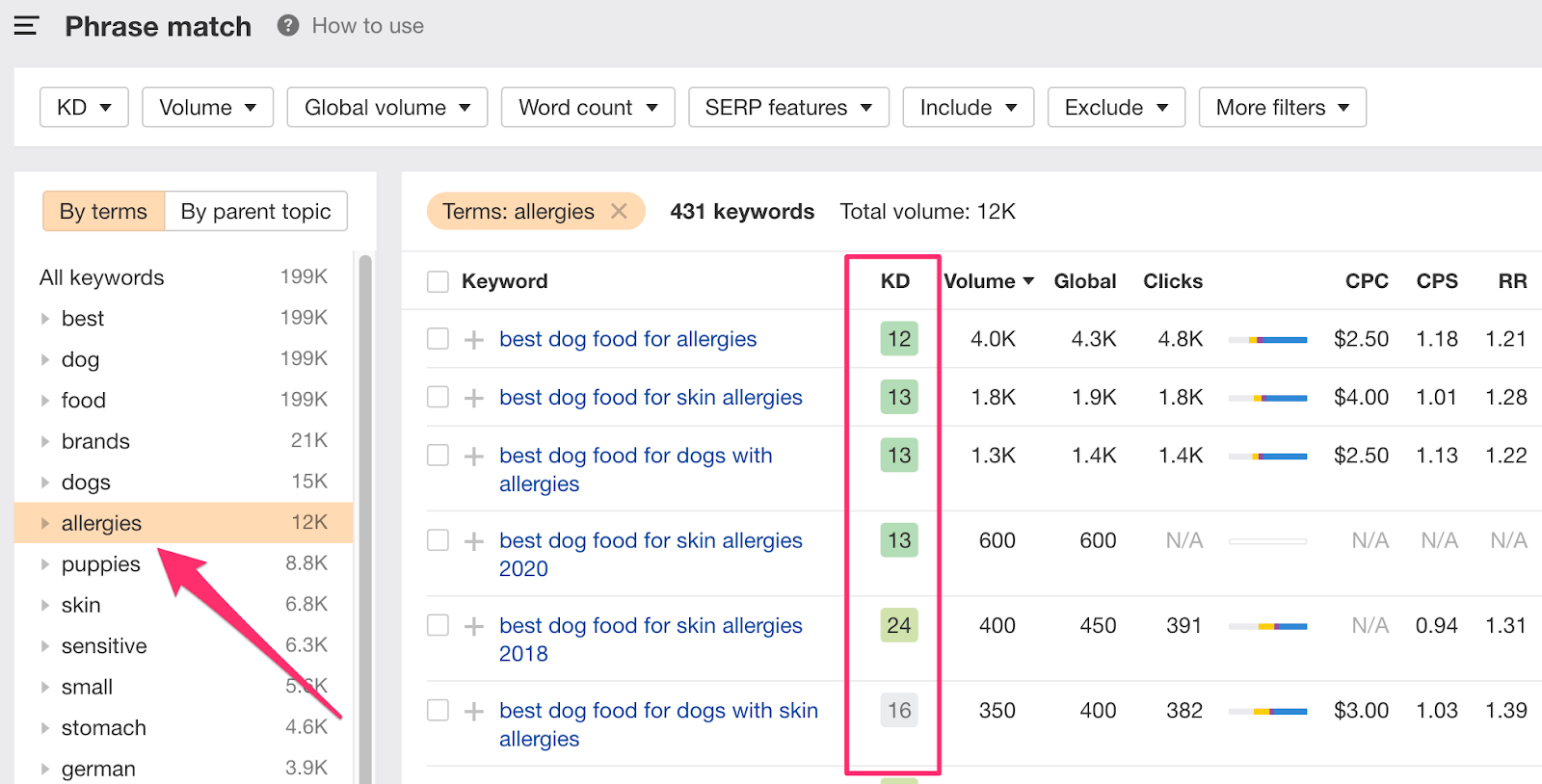Expand the More filters dropdown
This screenshot has width=1542, height=784.
(x=1282, y=107)
